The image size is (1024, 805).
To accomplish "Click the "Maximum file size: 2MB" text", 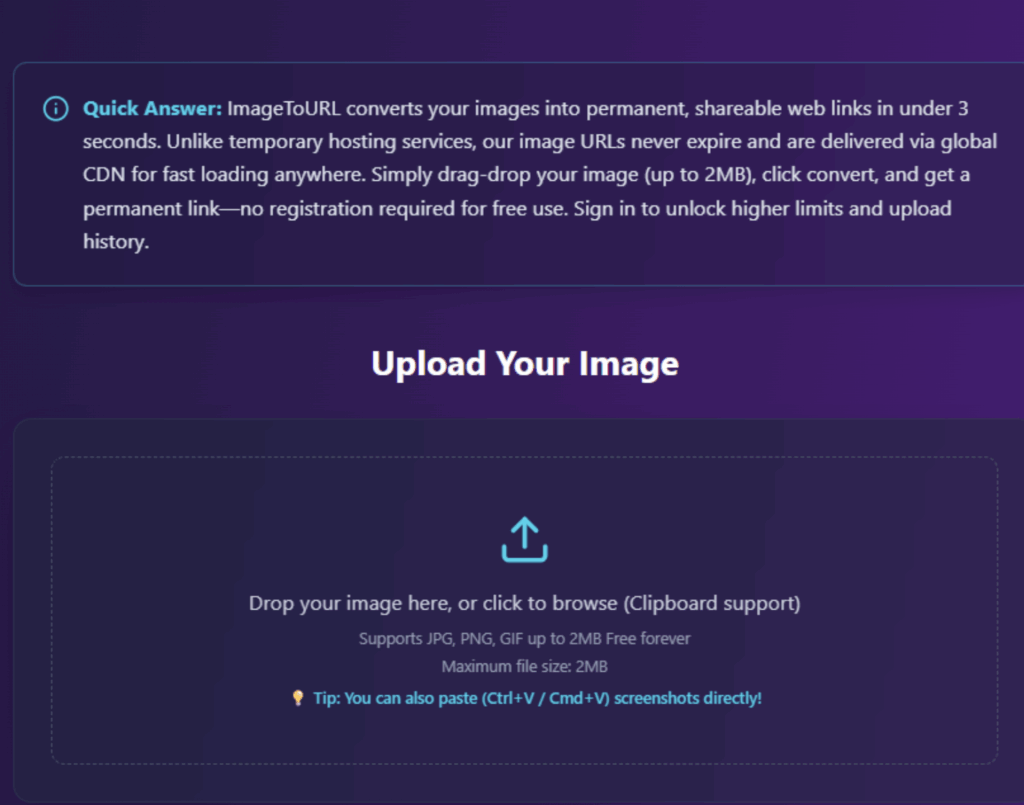I will 524,667.
